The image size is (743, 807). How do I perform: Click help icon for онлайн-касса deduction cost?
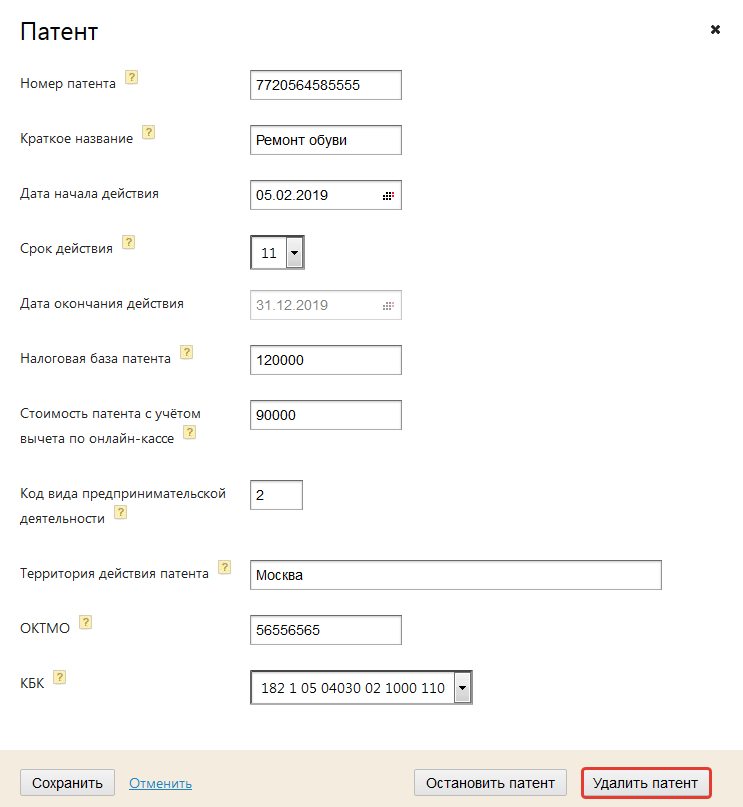pos(189,433)
